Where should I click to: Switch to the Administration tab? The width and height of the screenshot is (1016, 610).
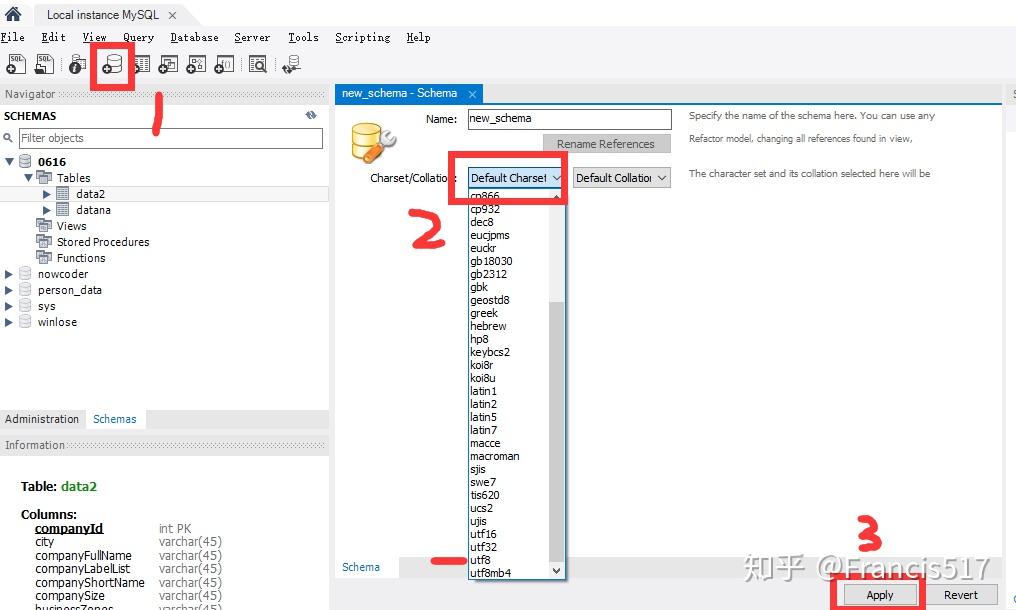[x=42, y=419]
